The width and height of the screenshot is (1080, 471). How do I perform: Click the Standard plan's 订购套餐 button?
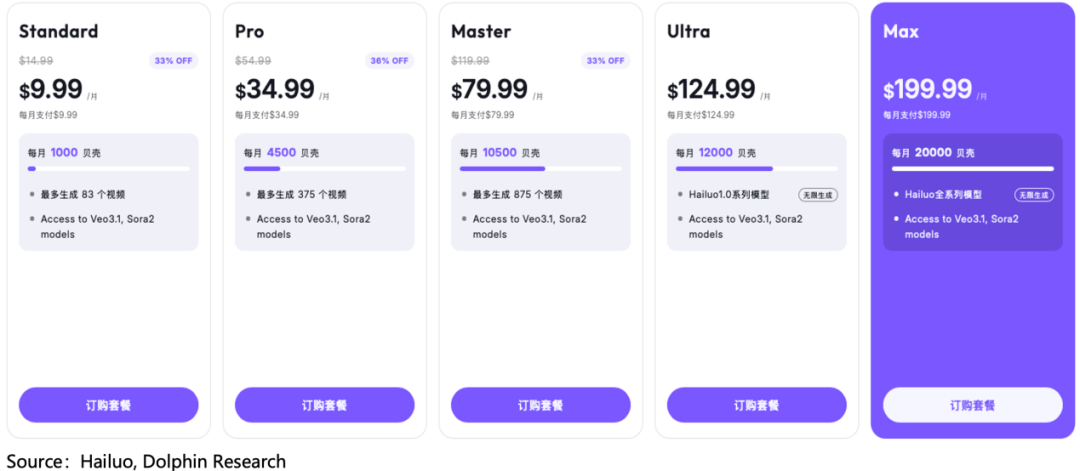108,405
